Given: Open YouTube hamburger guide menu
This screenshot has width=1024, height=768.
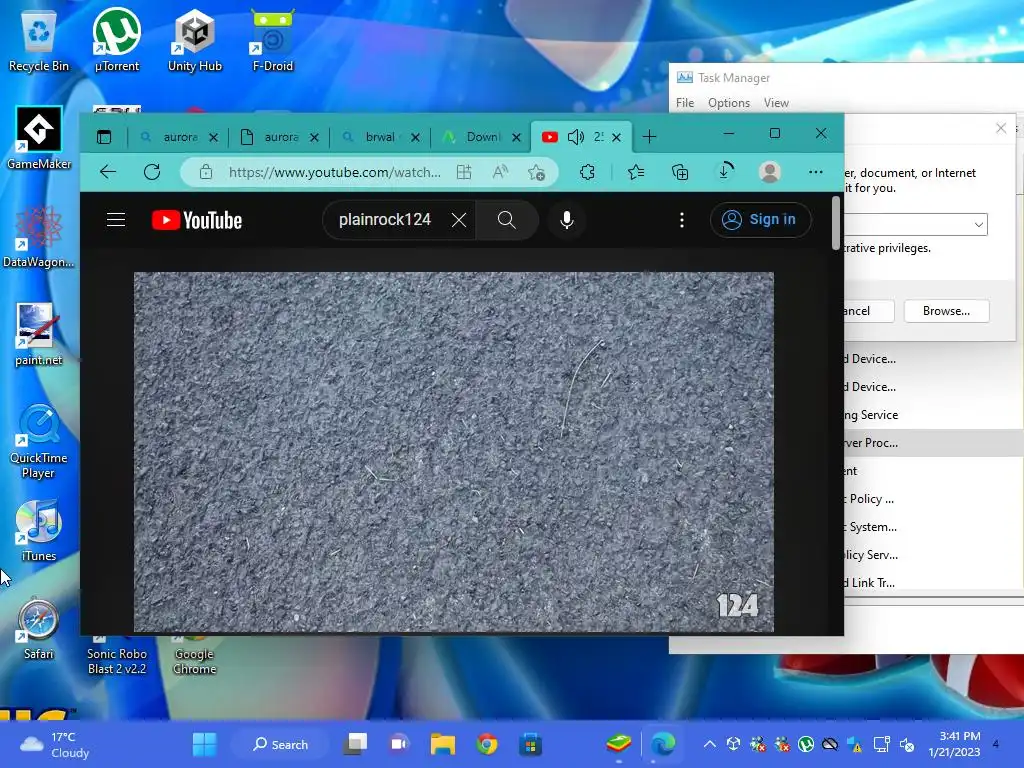Looking at the screenshot, I should pos(116,219).
